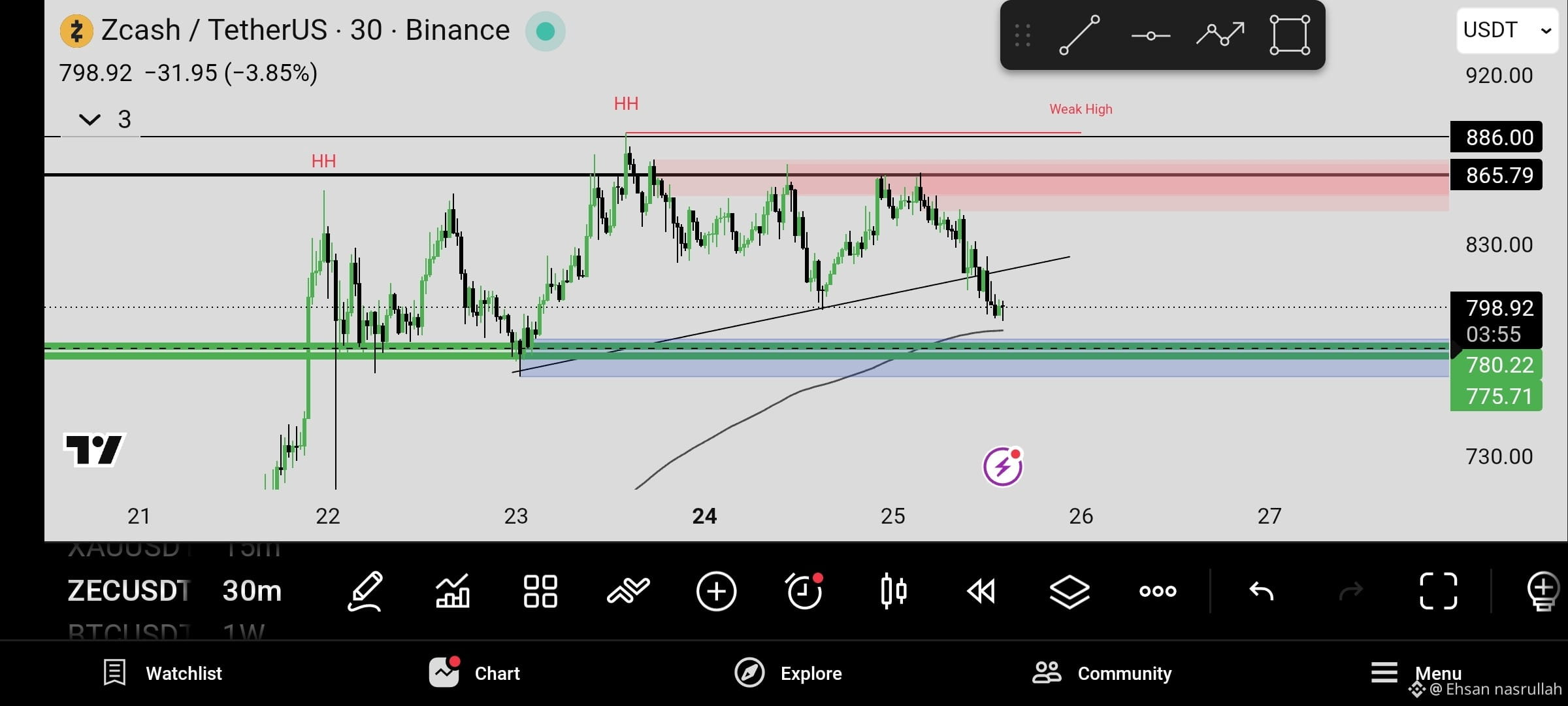Enter fullscreen chart mode
Viewport: 1568px width, 706px height.
coord(1439,592)
